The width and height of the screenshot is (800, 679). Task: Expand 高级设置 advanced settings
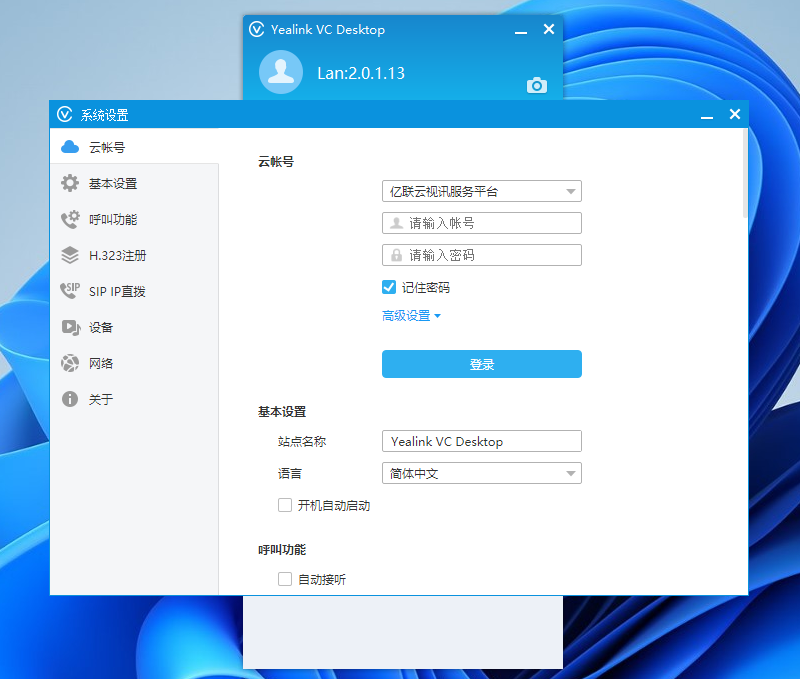411,316
